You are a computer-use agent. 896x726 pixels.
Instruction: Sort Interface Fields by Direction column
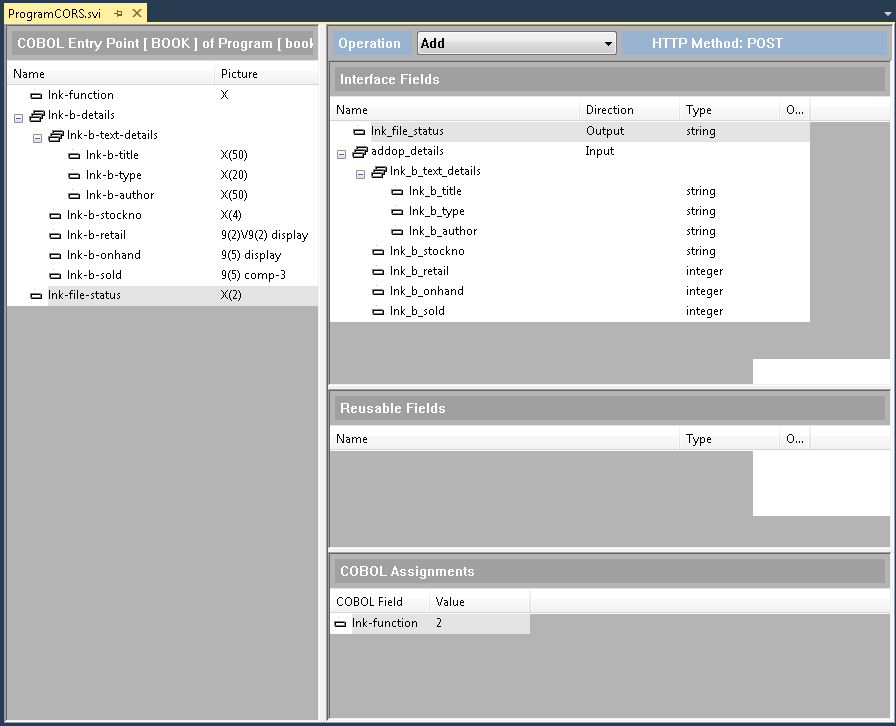point(629,110)
